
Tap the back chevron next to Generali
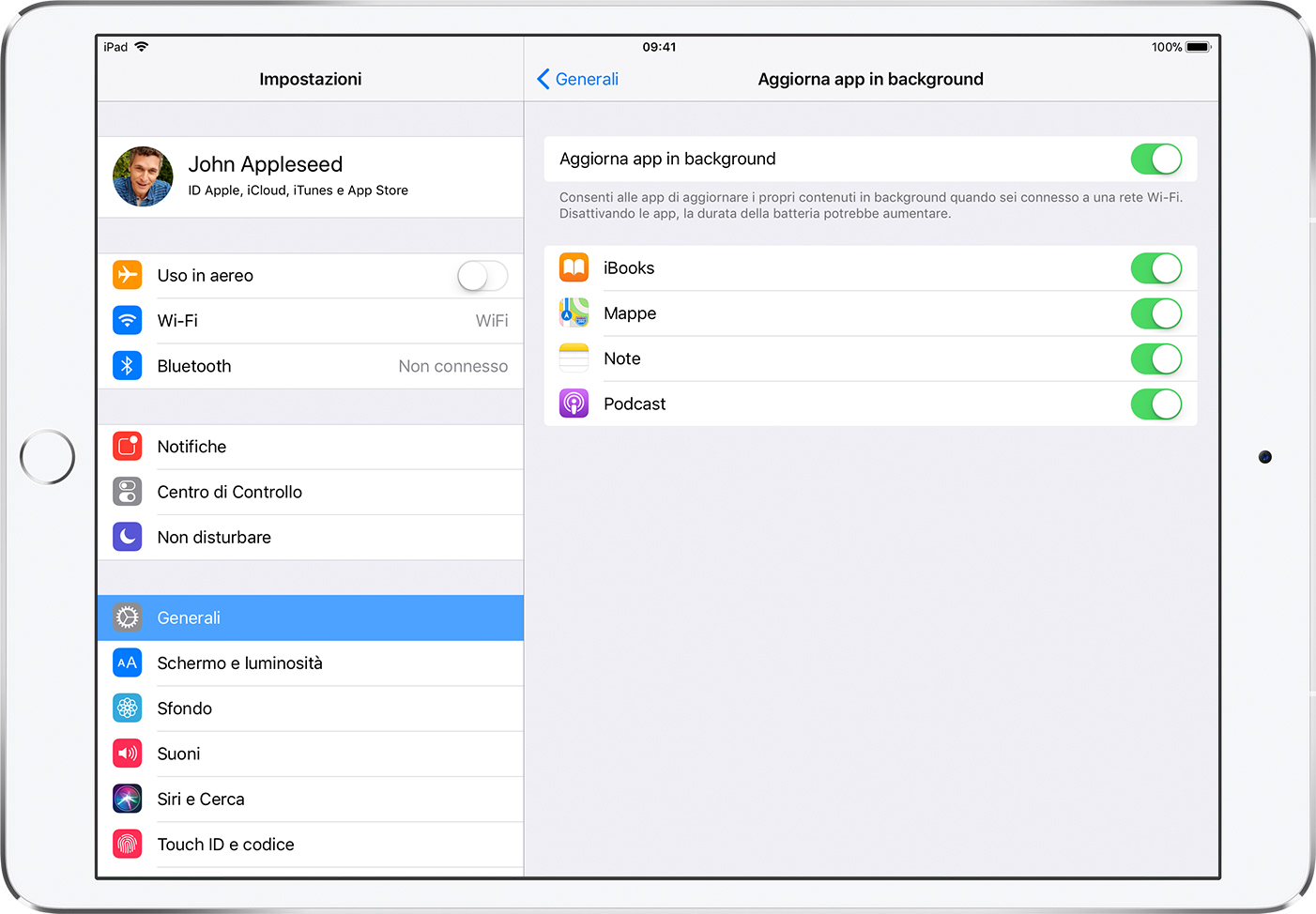click(x=543, y=79)
